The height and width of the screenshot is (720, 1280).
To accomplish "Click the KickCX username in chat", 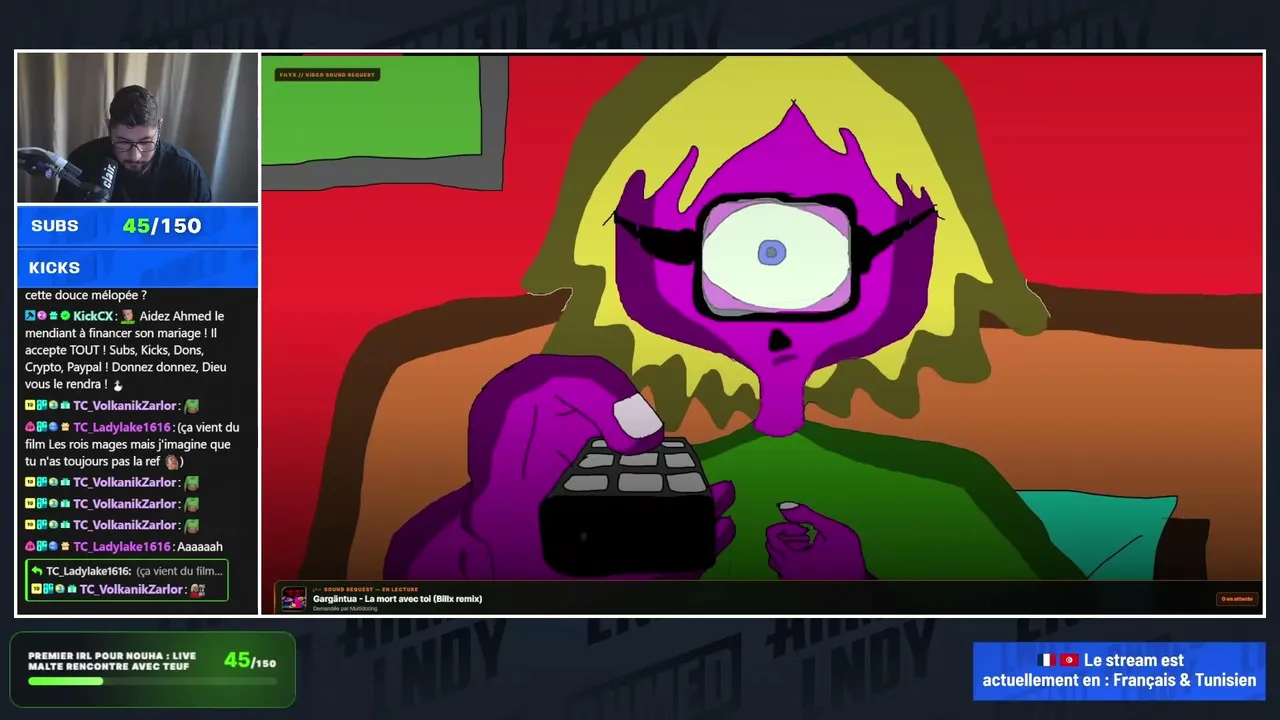I will click(93, 316).
